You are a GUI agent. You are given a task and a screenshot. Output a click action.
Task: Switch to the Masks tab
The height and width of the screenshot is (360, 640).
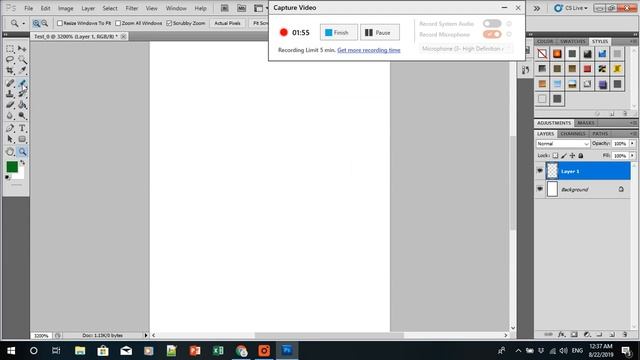point(586,123)
